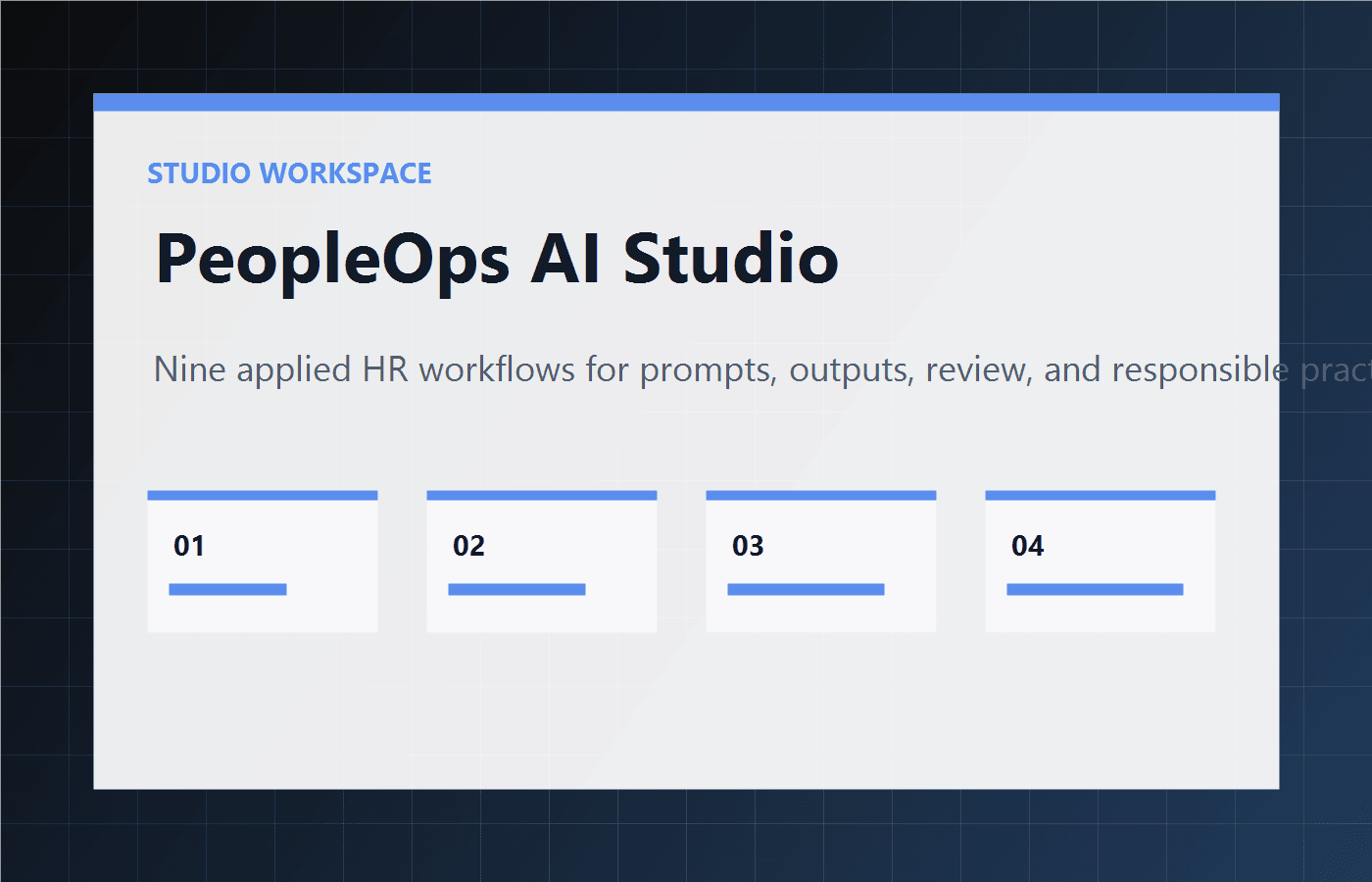
Task: Open workflow card 02
Action: tap(542, 562)
